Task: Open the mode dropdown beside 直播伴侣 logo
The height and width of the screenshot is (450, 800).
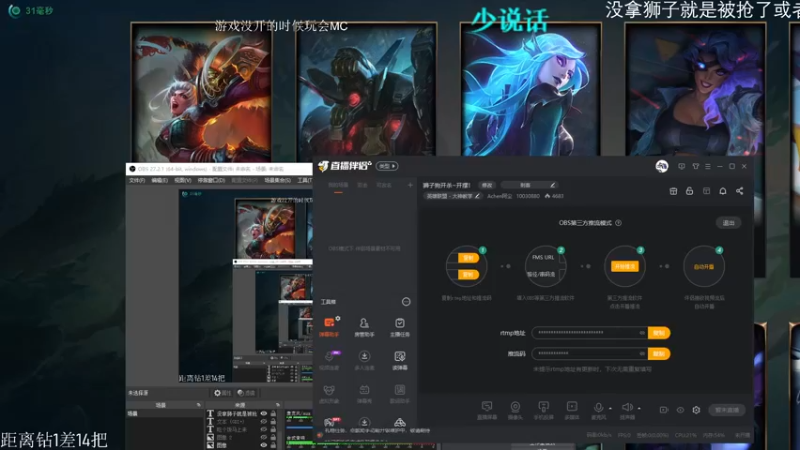Action: coord(387,166)
